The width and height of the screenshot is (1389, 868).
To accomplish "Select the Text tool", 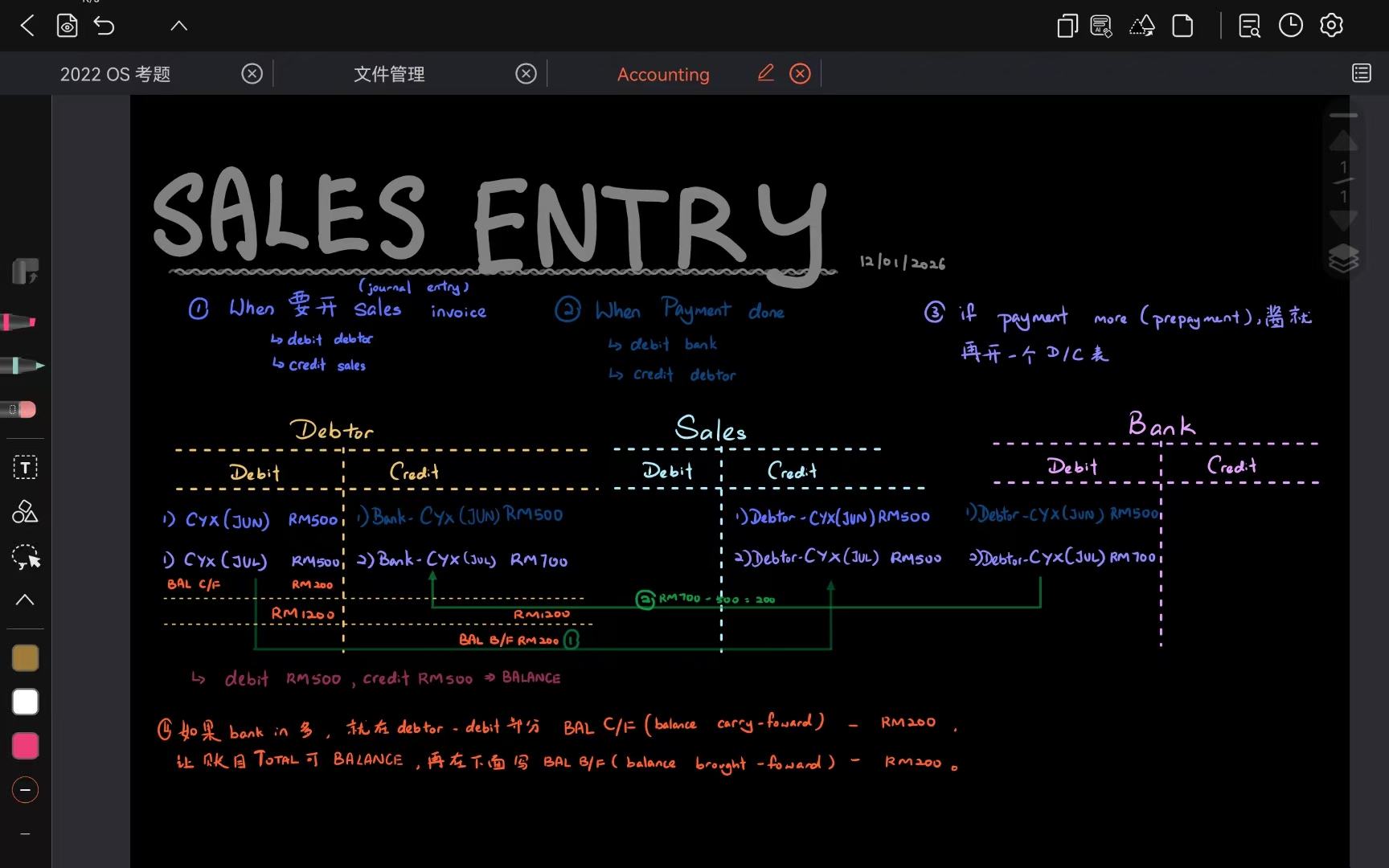I will [x=25, y=468].
